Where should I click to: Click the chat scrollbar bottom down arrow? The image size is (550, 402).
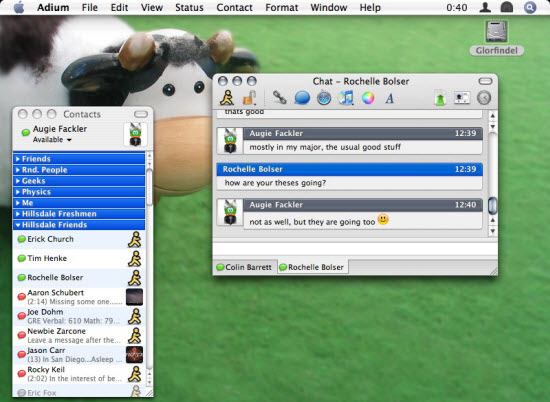click(492, 231)
